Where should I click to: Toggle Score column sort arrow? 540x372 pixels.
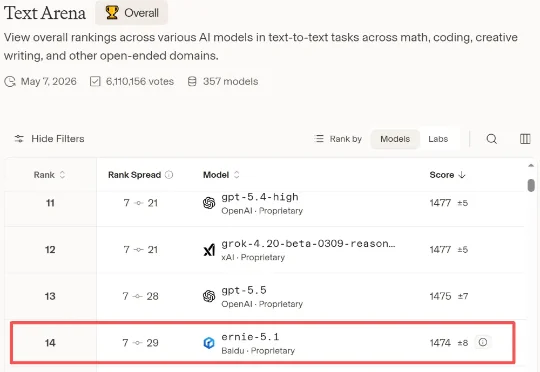click(x=462, y=175)
